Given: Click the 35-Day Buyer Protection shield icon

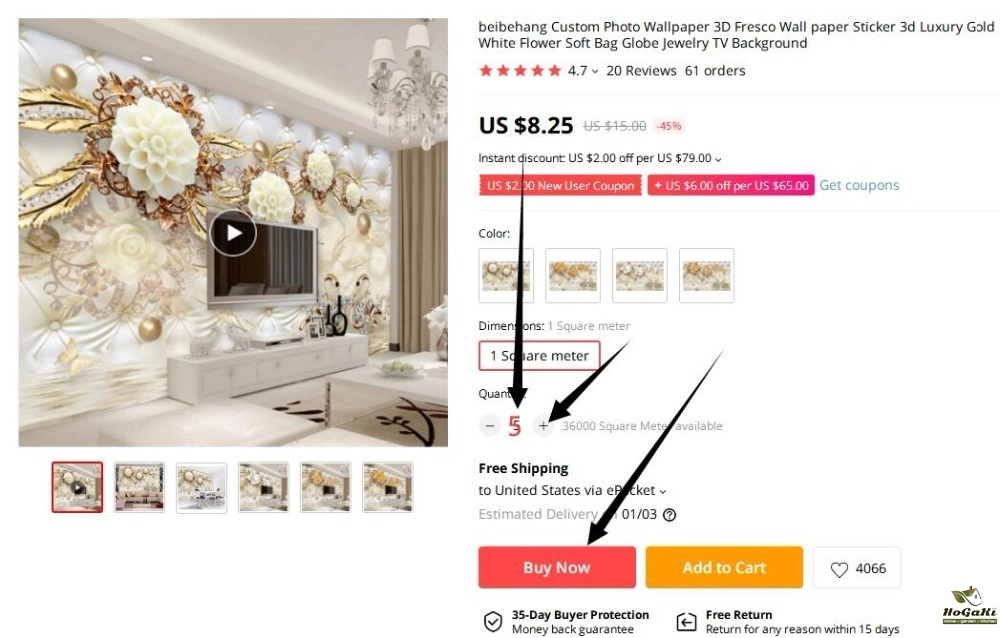Looking at the screenshot, I should 492,621.
